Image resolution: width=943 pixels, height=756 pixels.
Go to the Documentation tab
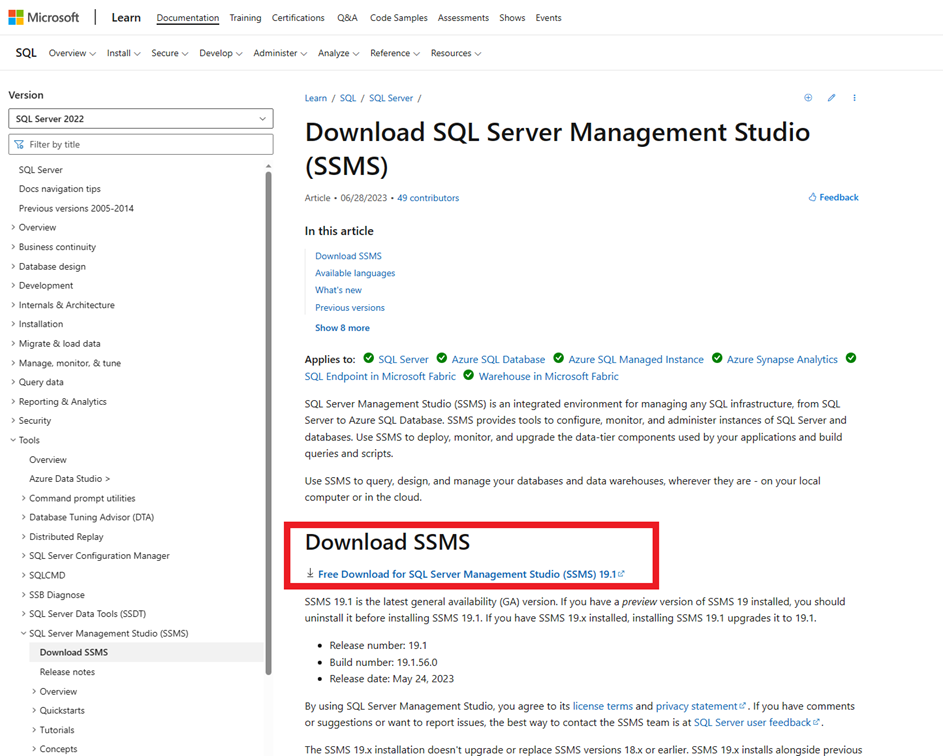(x=188, y=18)
